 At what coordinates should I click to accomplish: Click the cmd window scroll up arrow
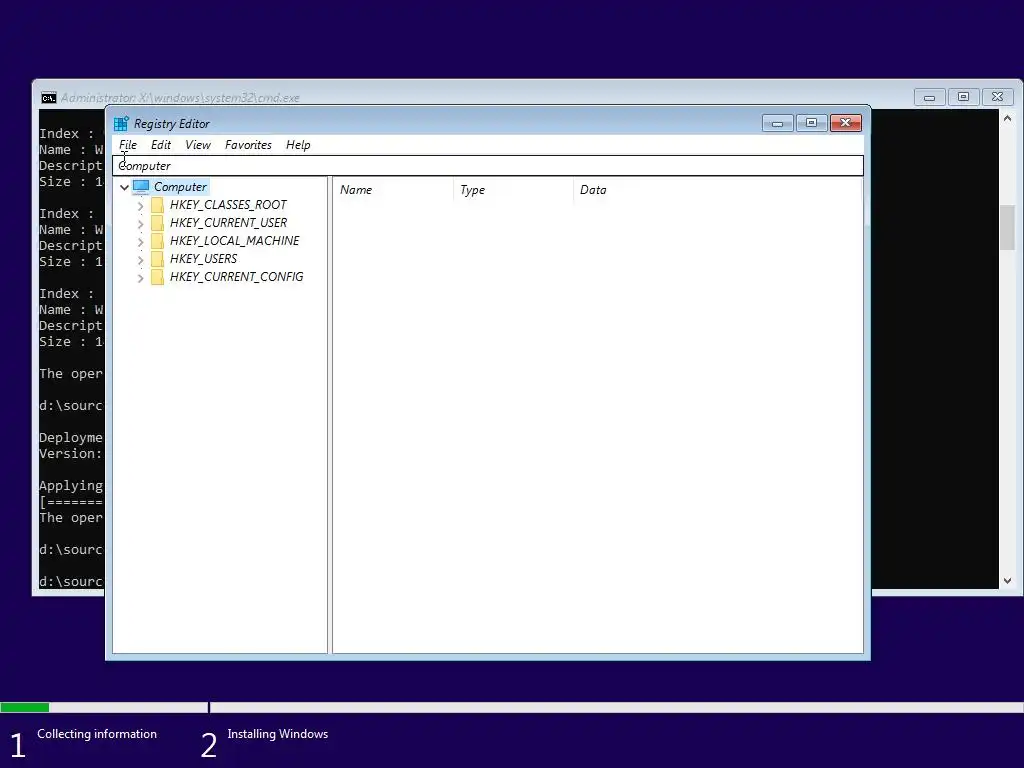1007,119
